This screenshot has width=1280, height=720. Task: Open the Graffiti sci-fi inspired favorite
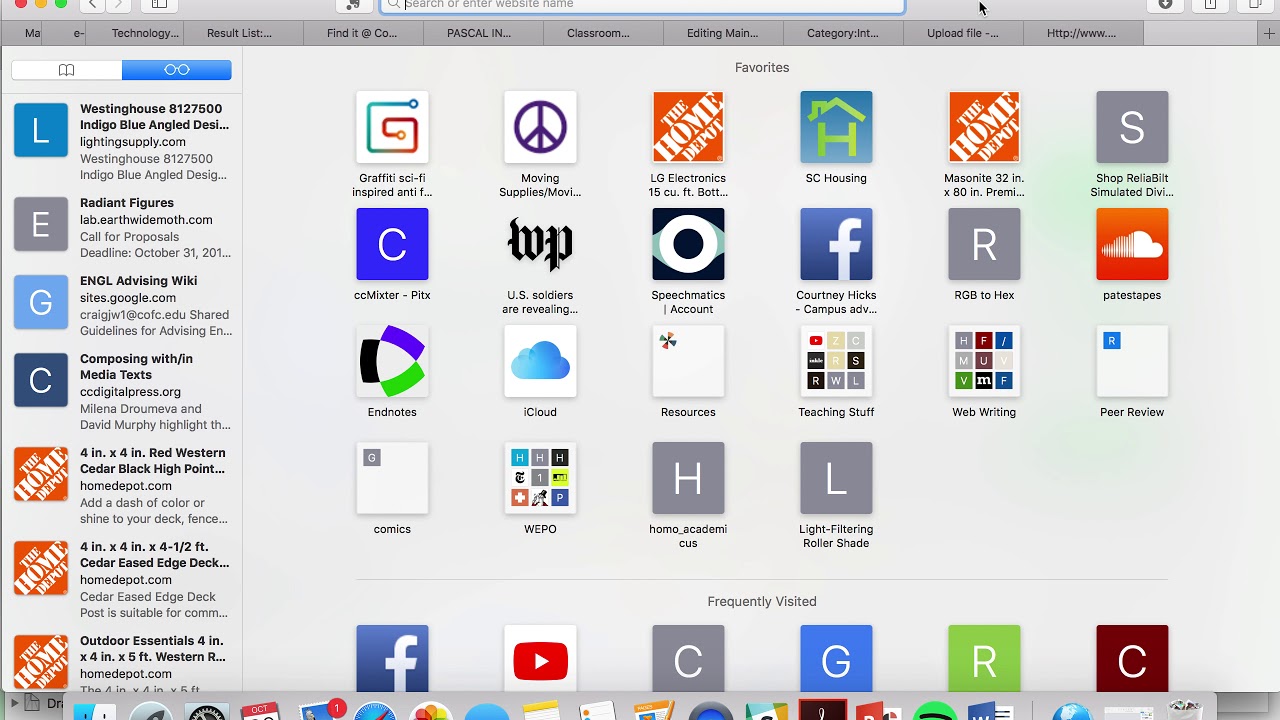point(392,127)
